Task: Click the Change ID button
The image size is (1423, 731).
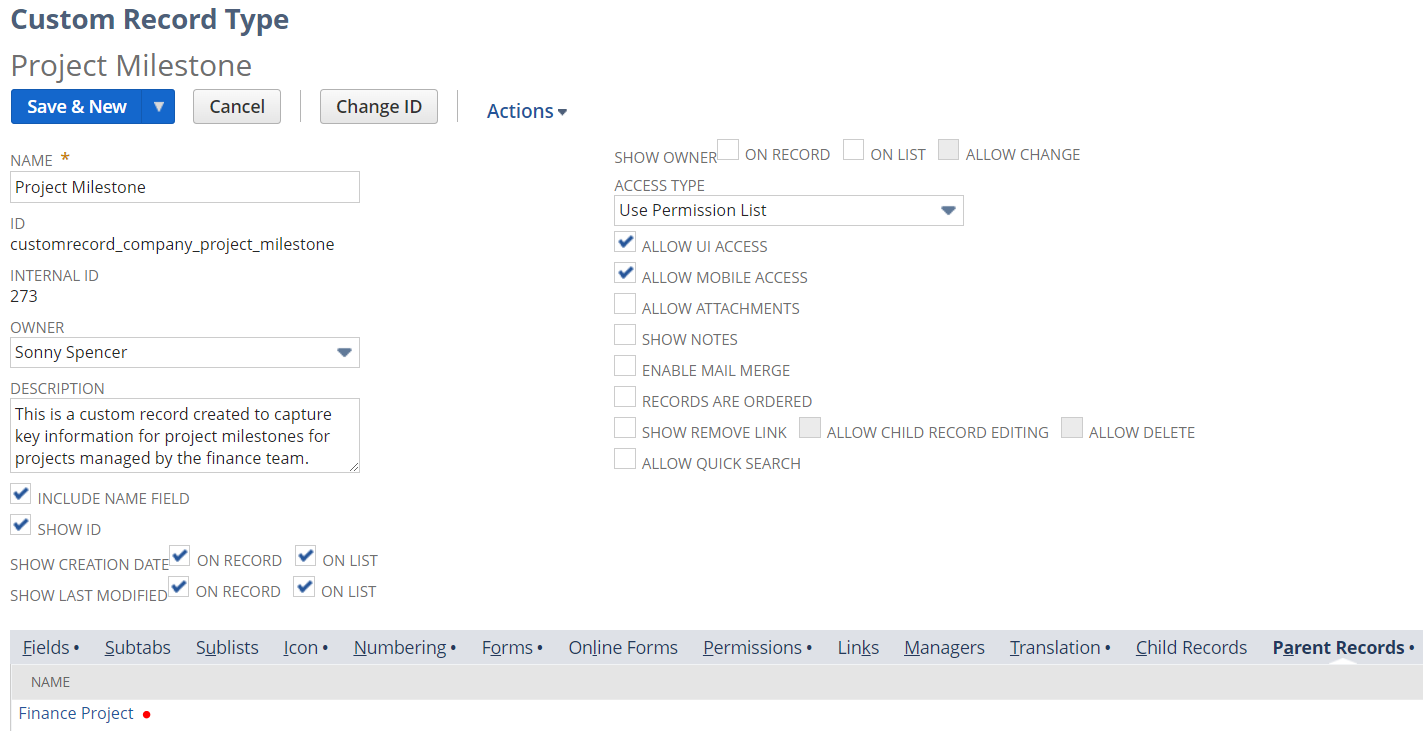Action: [x=378, y=106]
